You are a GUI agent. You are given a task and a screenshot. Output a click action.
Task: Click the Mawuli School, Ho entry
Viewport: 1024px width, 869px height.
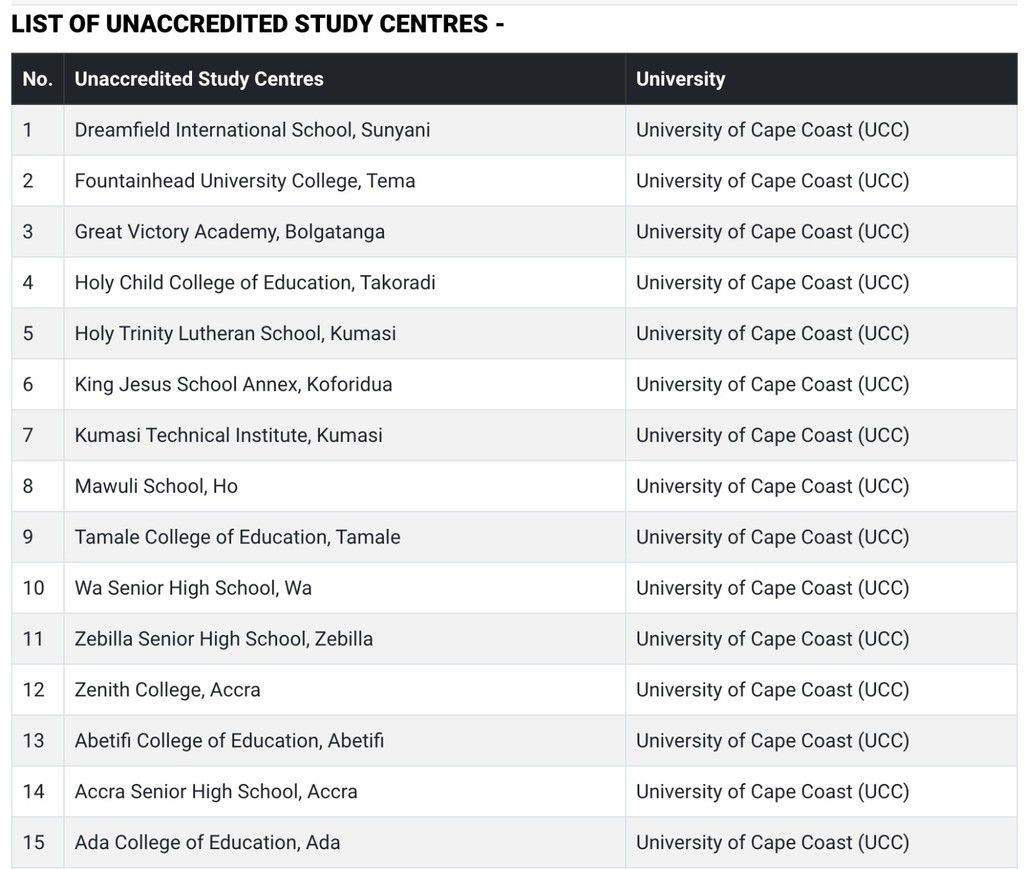156,487
